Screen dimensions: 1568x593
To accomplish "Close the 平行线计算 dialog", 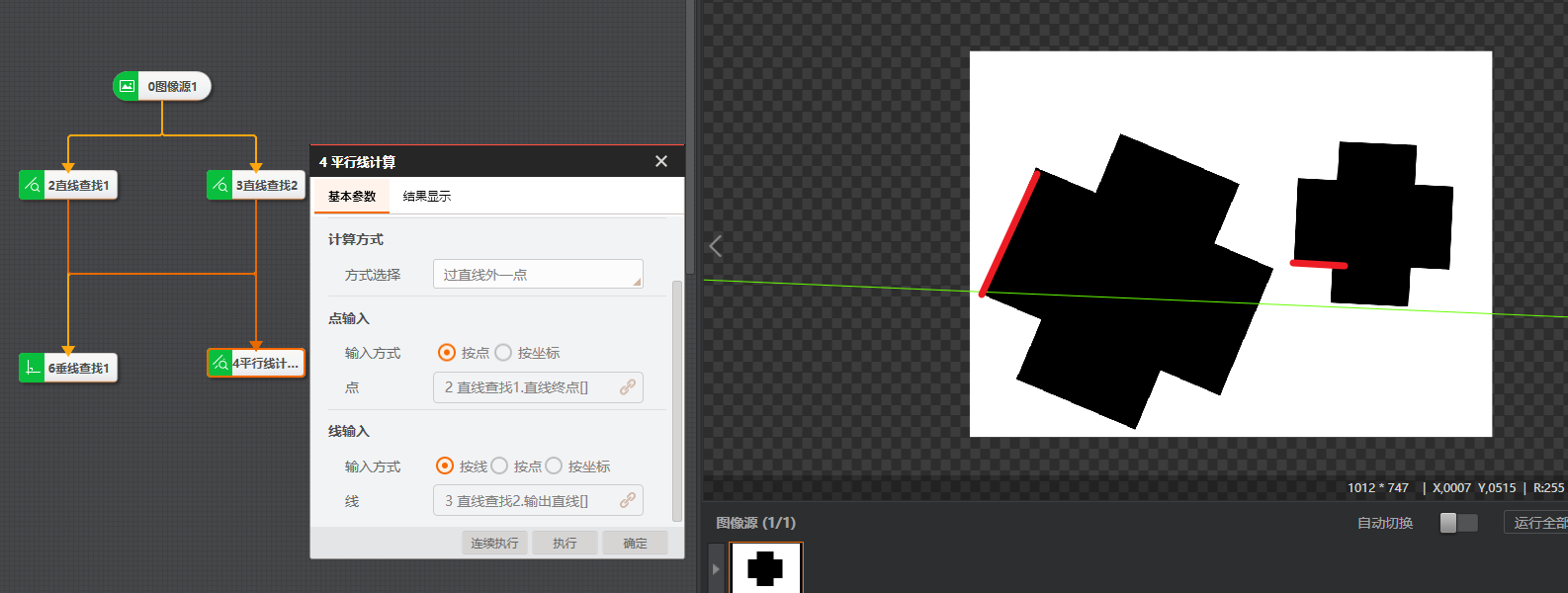I will click(661, 161).
